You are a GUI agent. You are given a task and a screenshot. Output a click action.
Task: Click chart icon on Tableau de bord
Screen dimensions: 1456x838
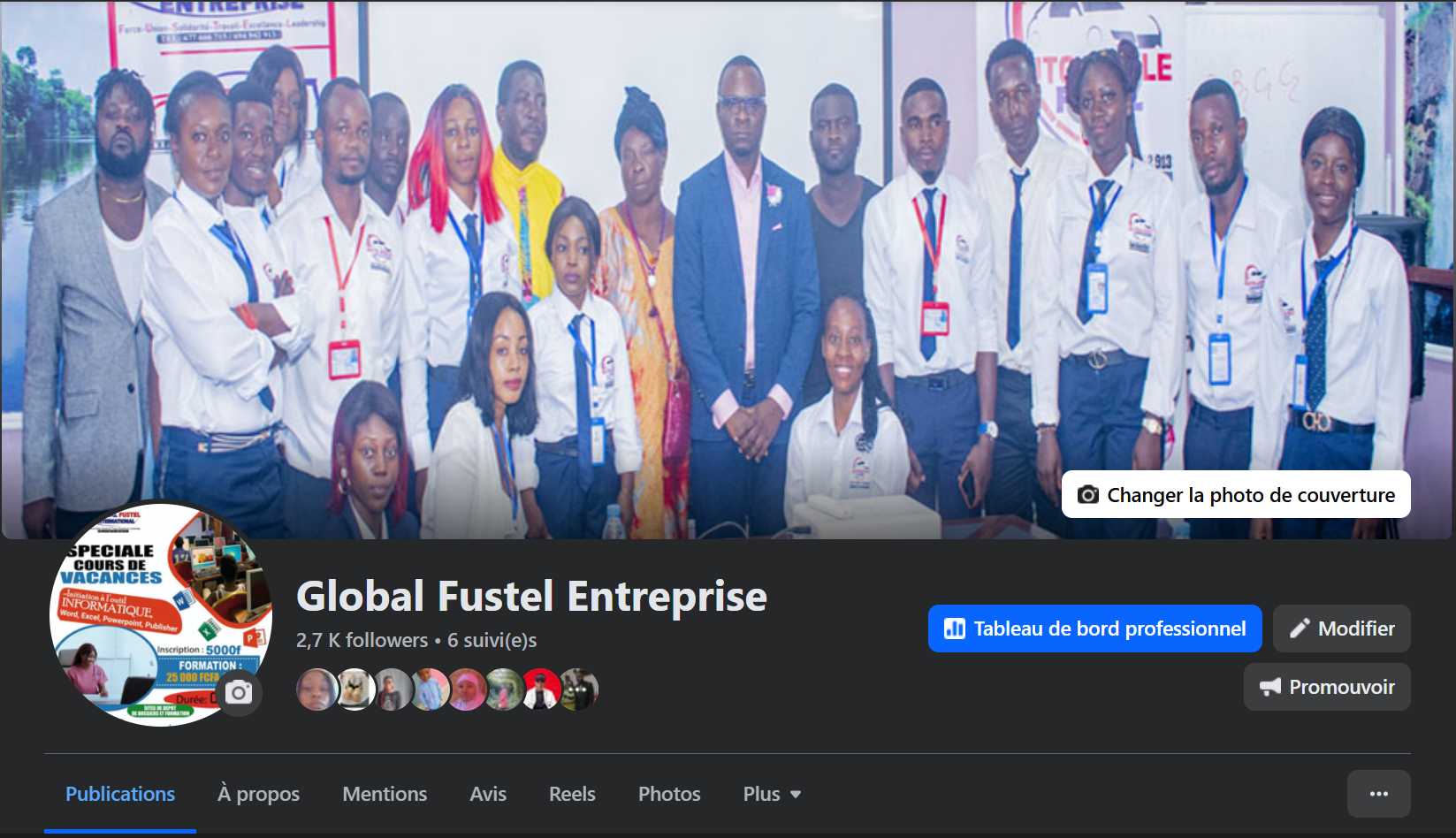pos(955,628)
